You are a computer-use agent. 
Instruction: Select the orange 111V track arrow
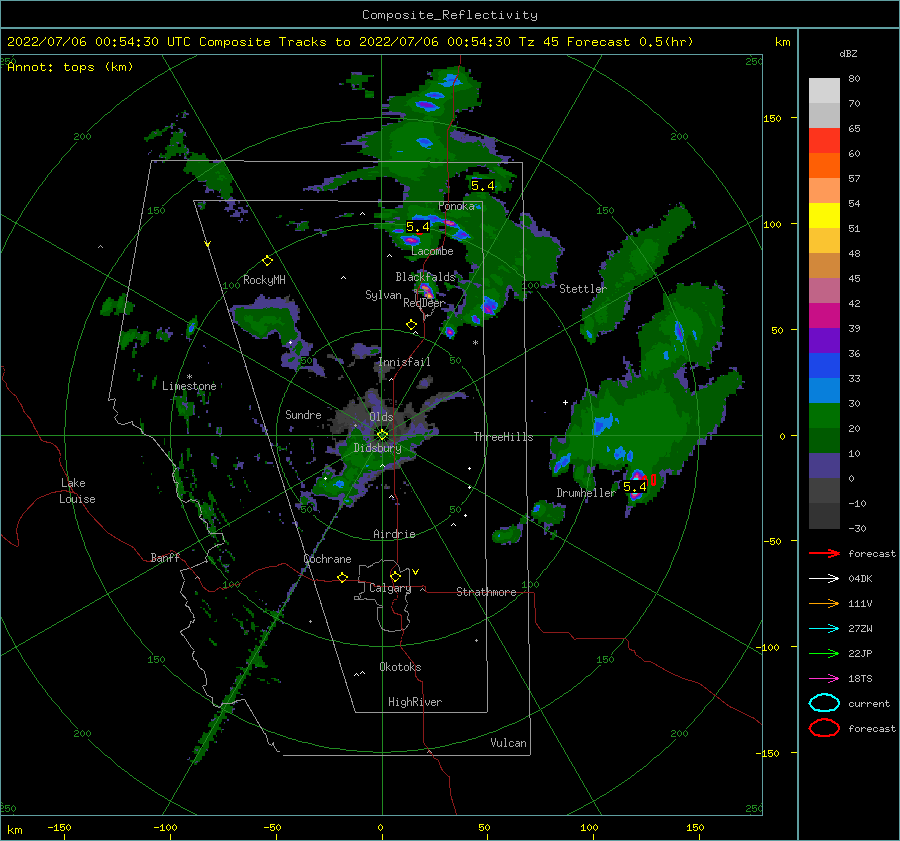824,603
